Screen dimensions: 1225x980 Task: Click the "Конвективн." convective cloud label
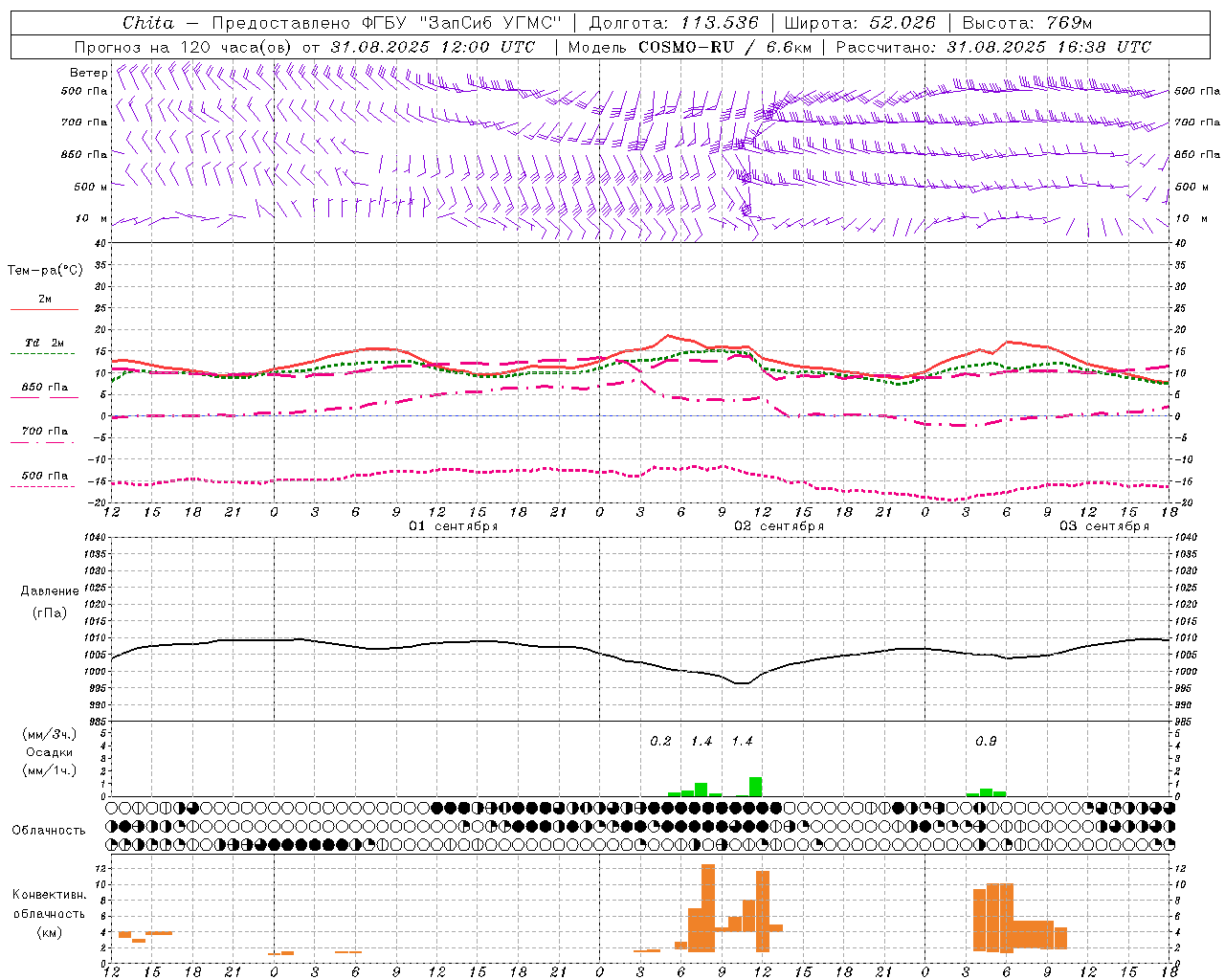pyautogui.click(x=50, y=895)
